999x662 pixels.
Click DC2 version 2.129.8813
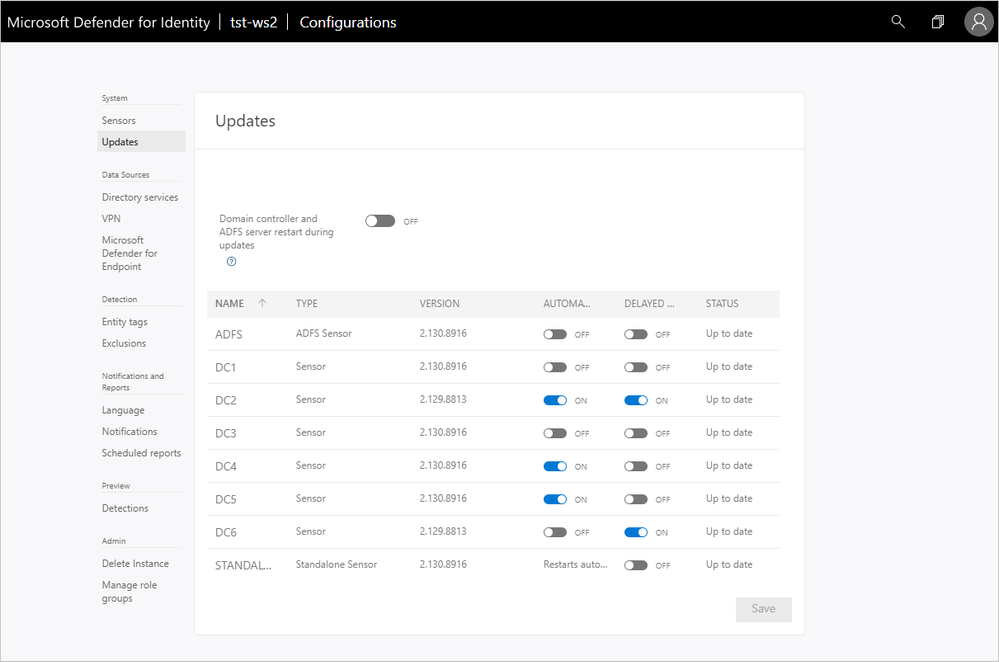coord(443,399)
